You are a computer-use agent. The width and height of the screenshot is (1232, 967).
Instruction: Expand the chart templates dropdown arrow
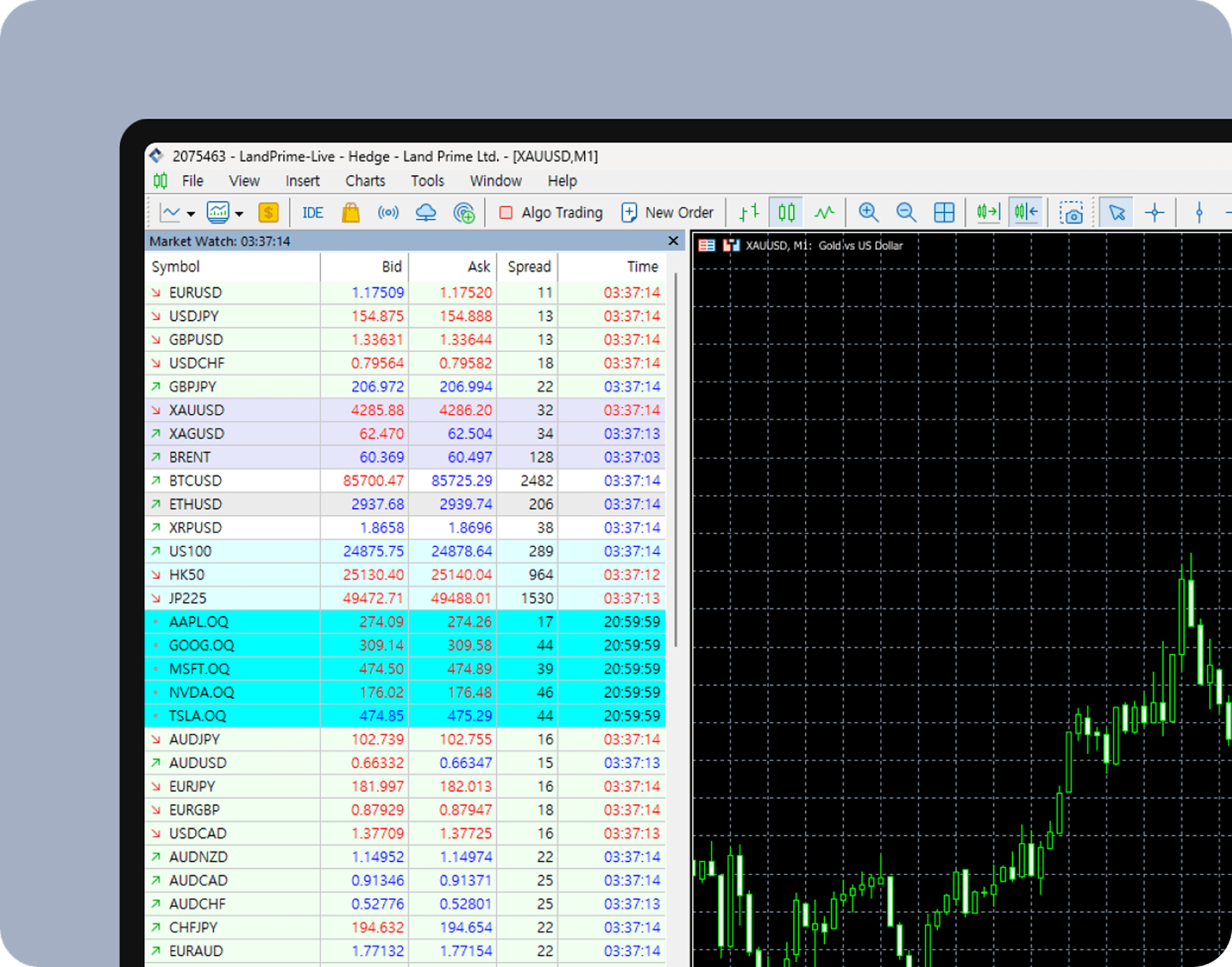[239, 213]
